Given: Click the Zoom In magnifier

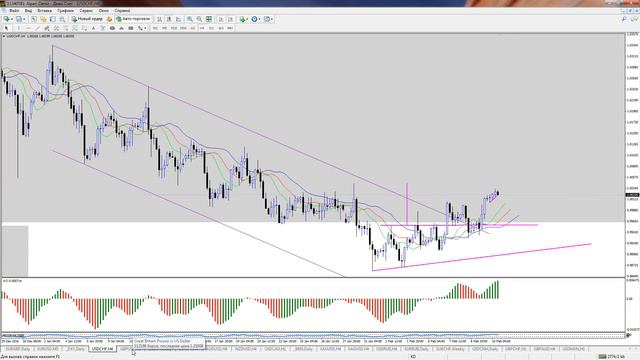Looking at the screenshot, I should [190, 19].
